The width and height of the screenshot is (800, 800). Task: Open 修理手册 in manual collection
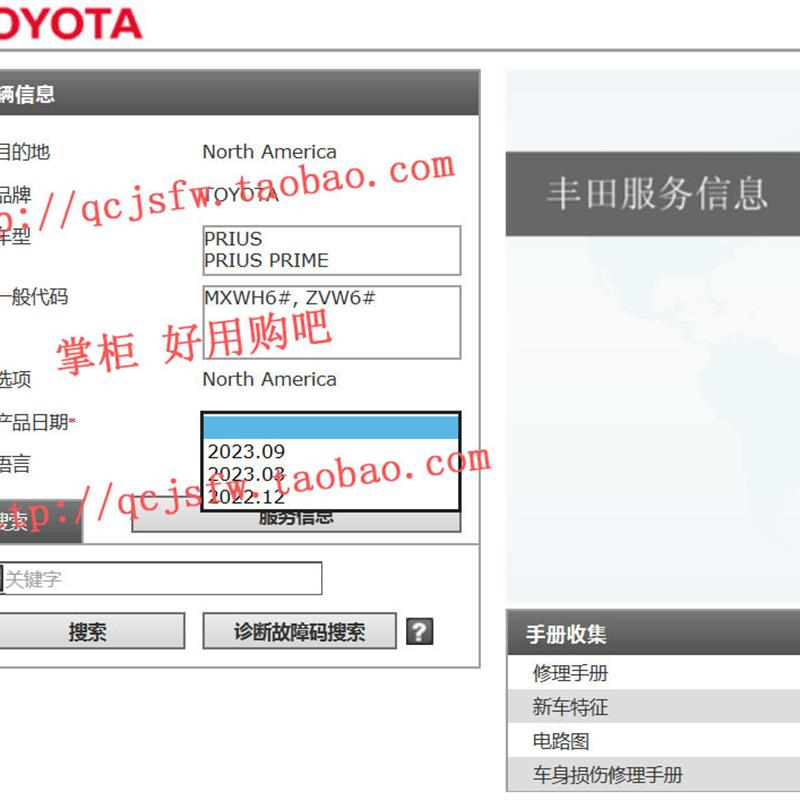tap(654, 672)
